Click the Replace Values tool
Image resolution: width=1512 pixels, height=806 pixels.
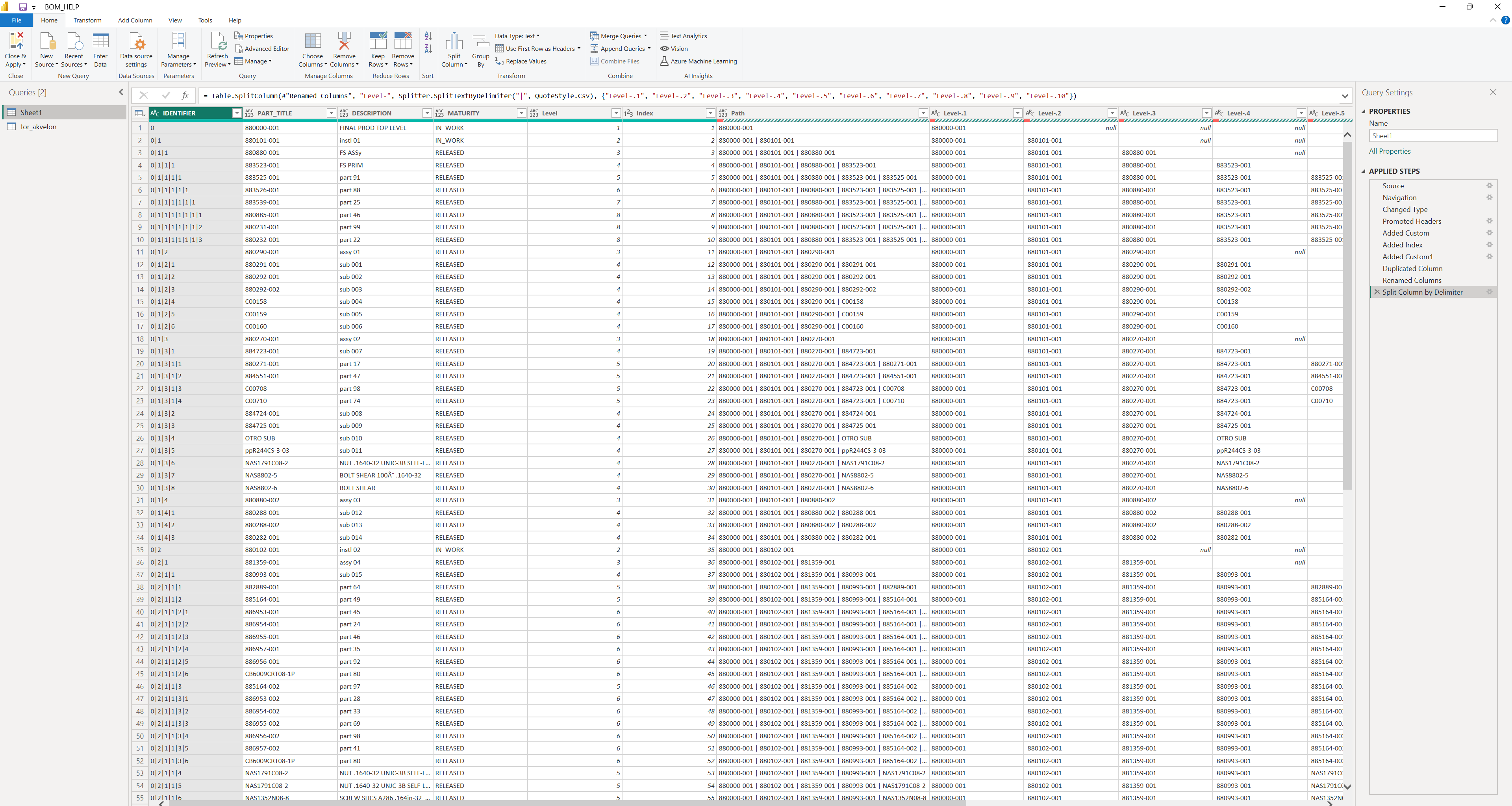point(521,61)
